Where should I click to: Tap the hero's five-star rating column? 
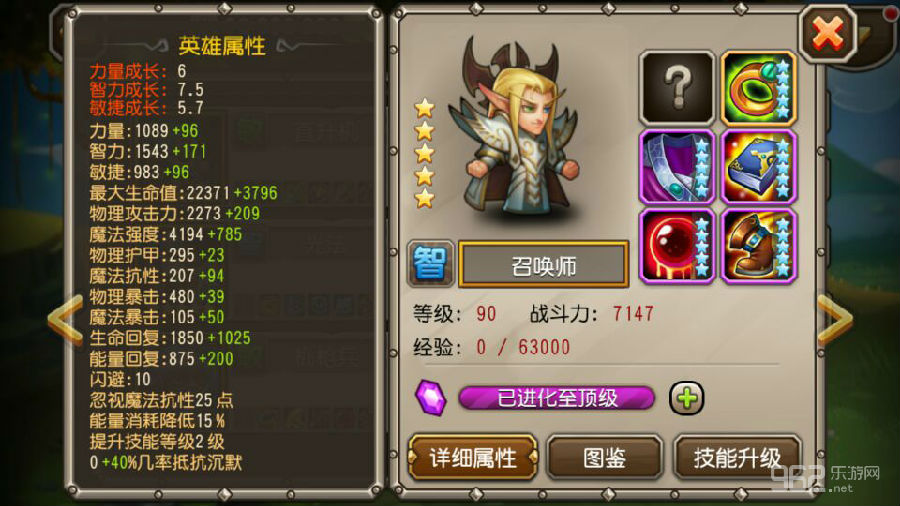[x=424, y=153]
